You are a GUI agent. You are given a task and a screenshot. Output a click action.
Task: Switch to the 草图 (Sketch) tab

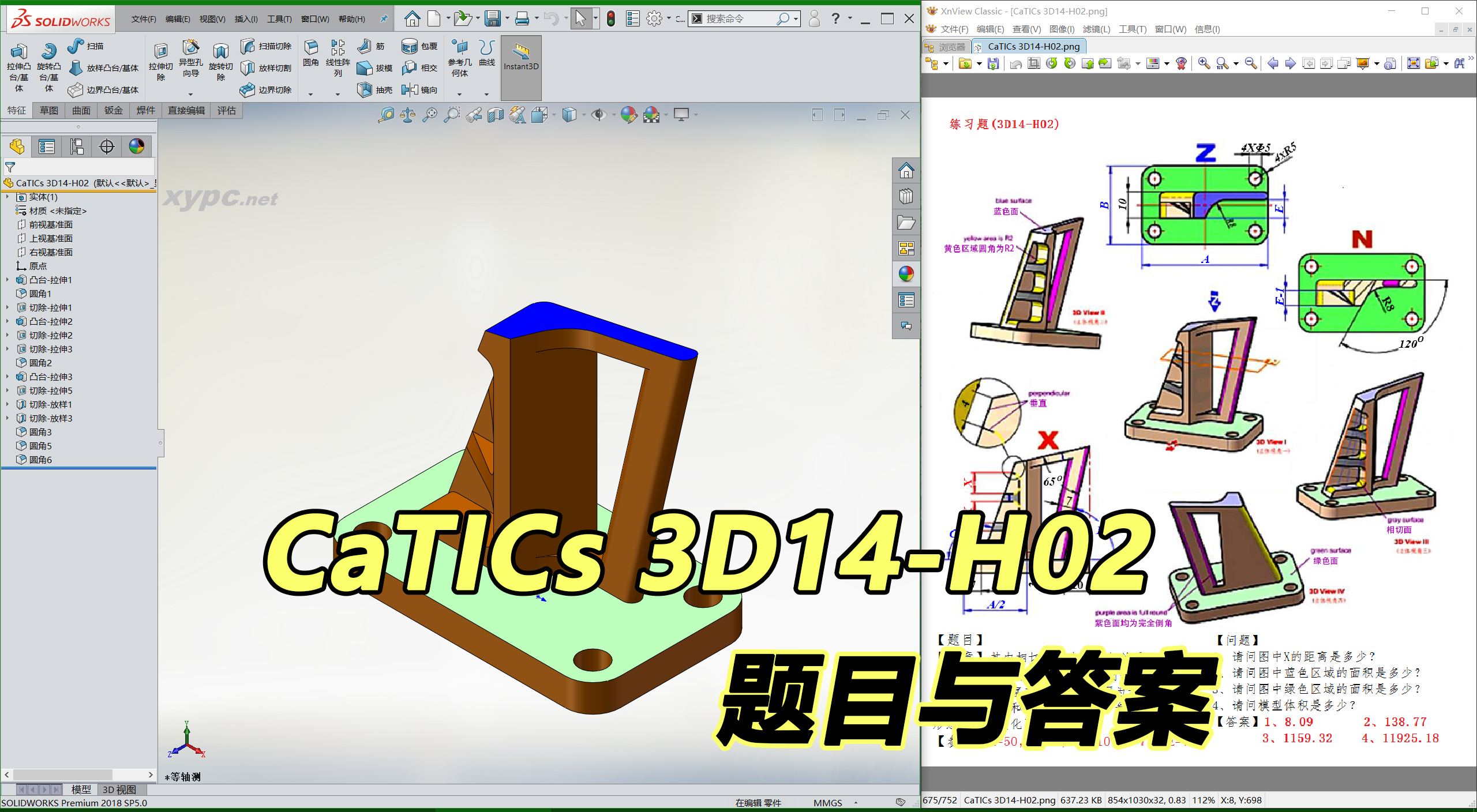coord(48,111)
